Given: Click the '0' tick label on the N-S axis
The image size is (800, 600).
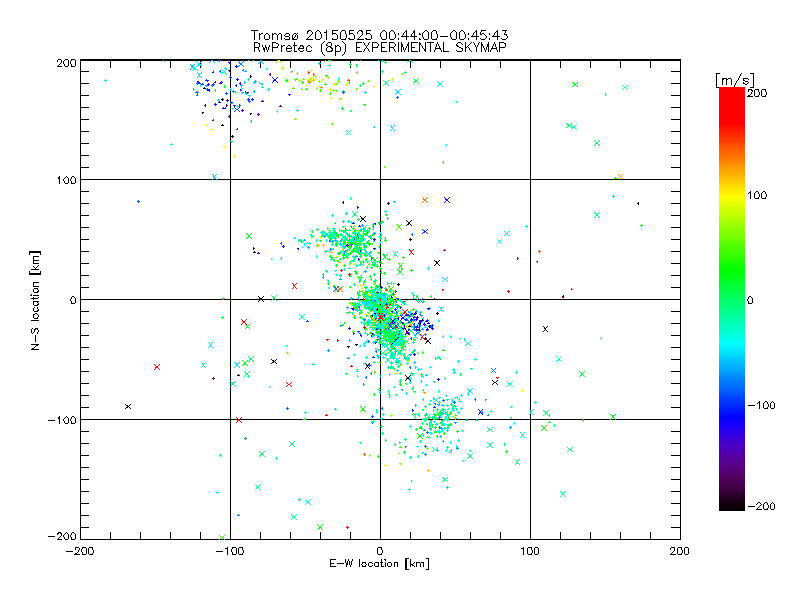Looking at the screenshot, I should pyautogui.click(x=73, y=300).
